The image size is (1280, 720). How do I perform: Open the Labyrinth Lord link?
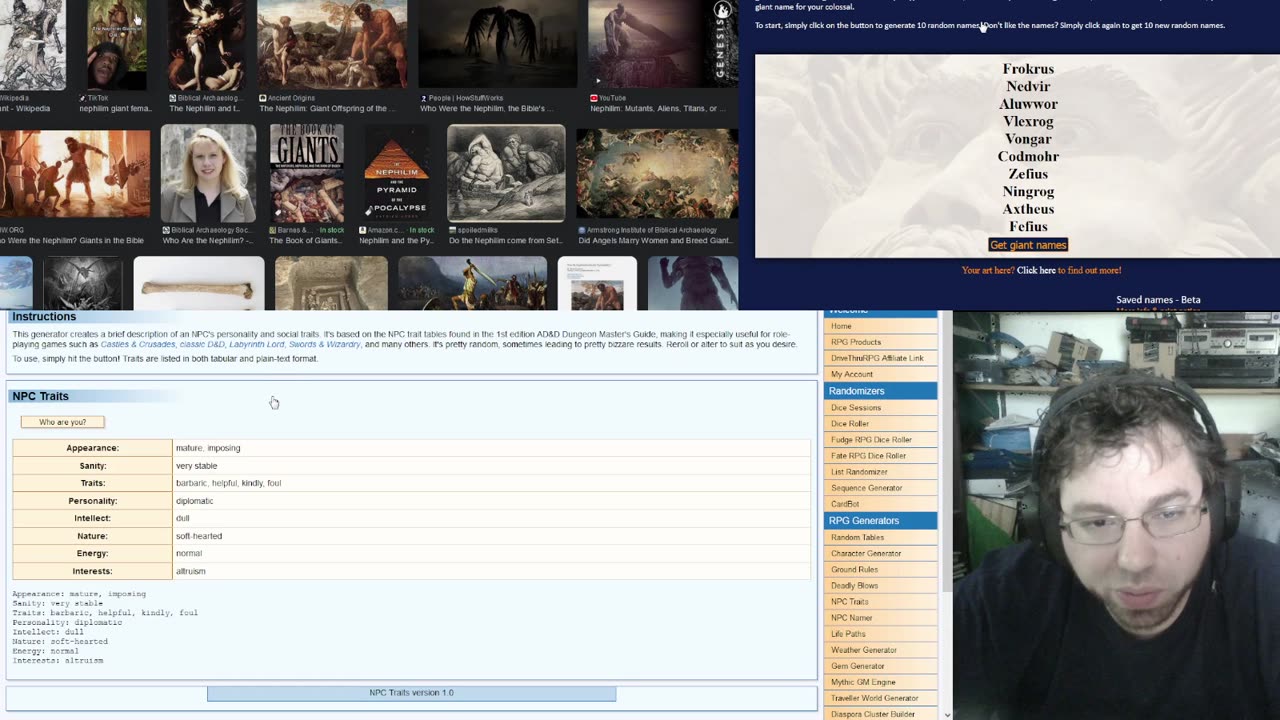pyautogui.click(x=256, y=344)
